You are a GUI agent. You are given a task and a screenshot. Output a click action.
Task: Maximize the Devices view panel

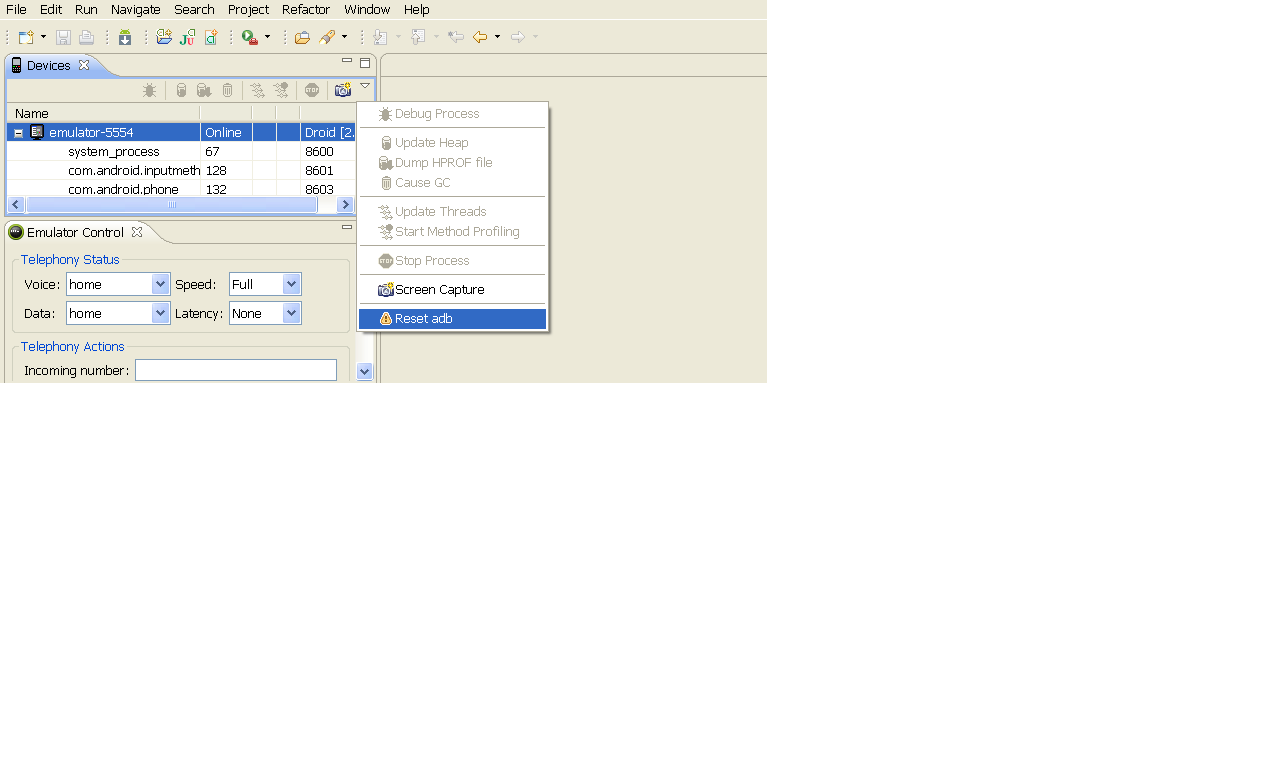point(365,62)
